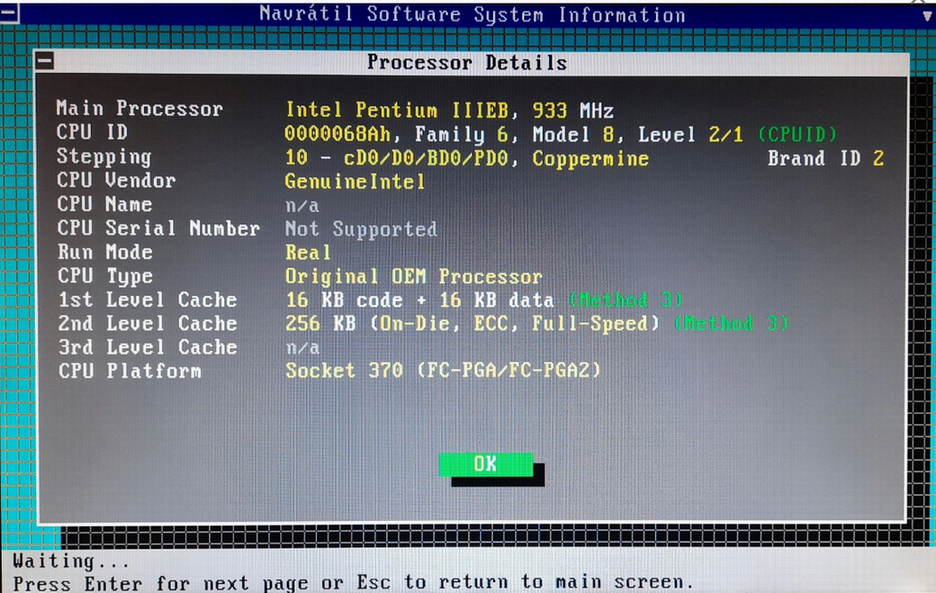This screenshot has width=936, height=593.
Task: Select '256 KB (On-Die, ECC, Full-Speed)' value
Action: tap(473, 324)
